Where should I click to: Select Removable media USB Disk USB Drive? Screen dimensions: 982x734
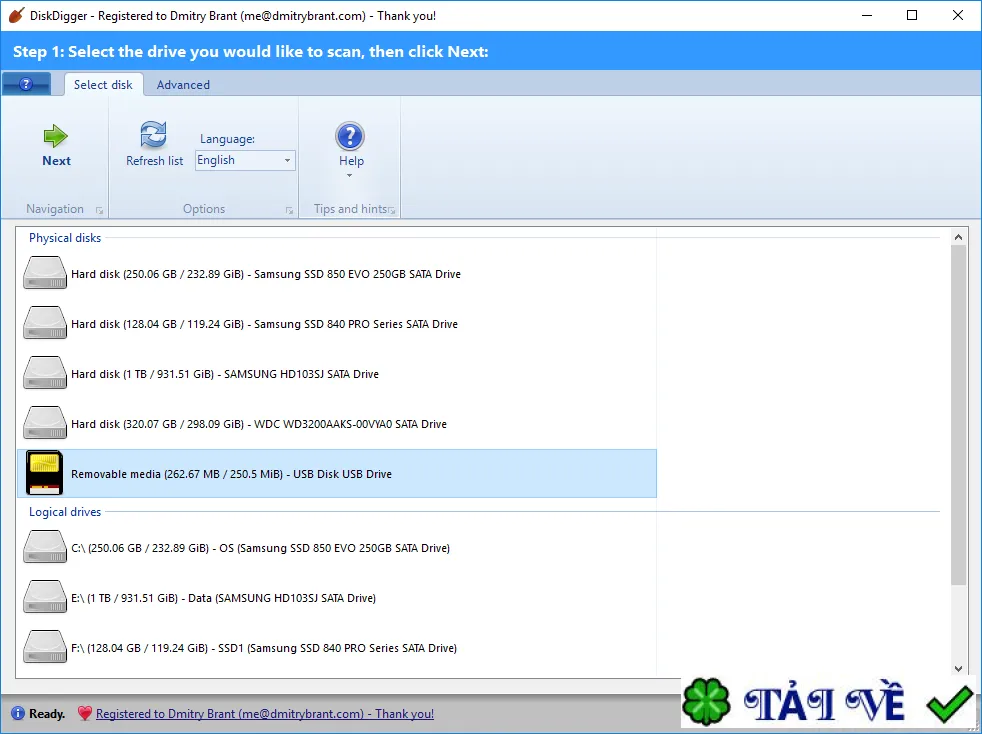tap(337, 473)
